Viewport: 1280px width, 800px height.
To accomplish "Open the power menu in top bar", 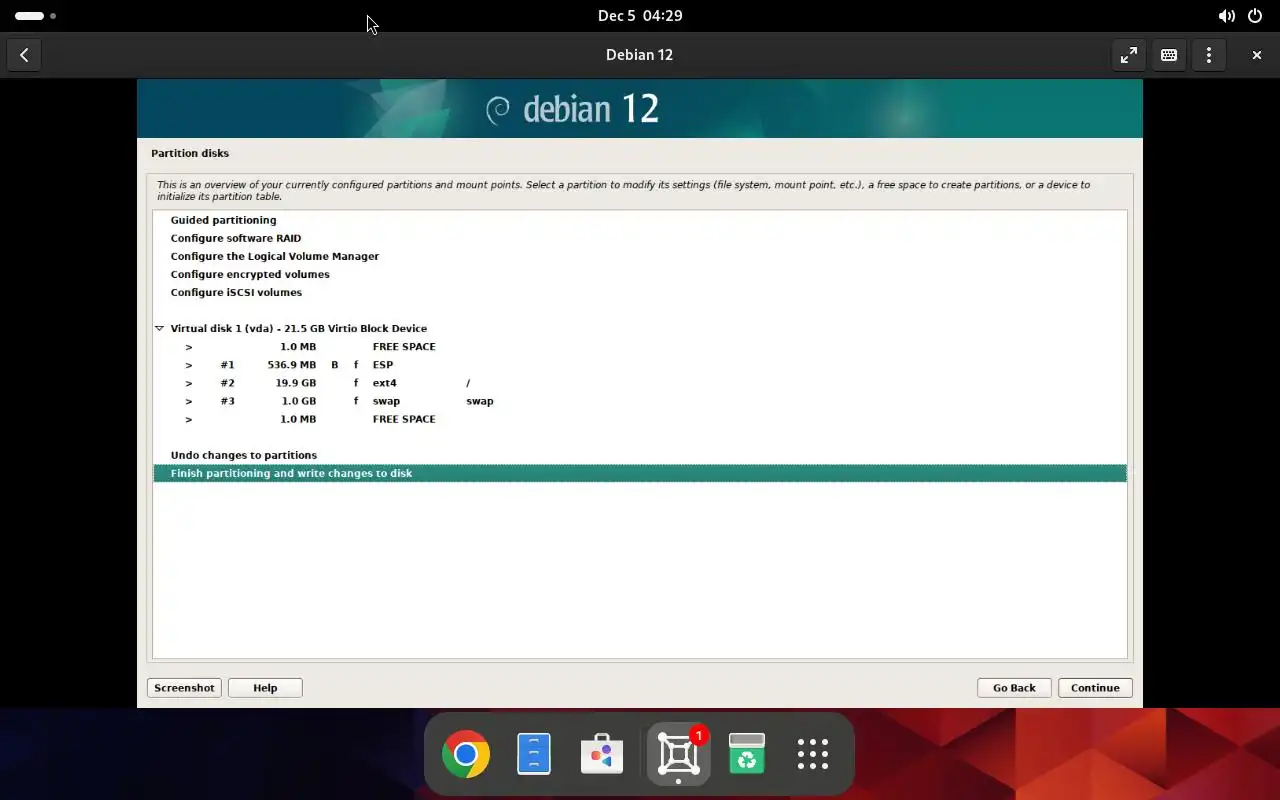I will pyautogui.click(x=1255, y=16).
